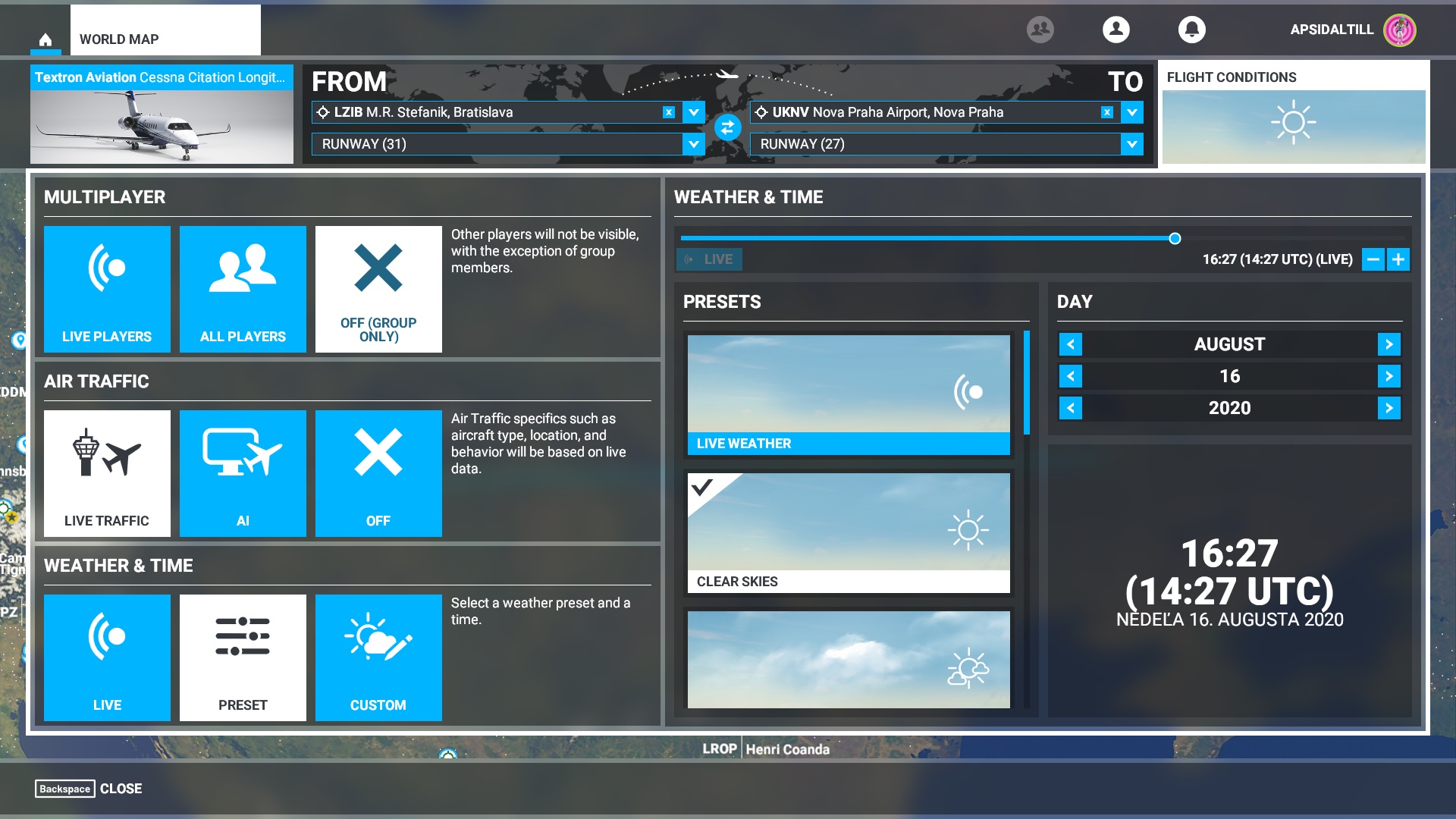Select CLEAR SKIES weather preset
Viewport: 1456px width, 819px height.
pyautogui.click(x=849, y=530)
